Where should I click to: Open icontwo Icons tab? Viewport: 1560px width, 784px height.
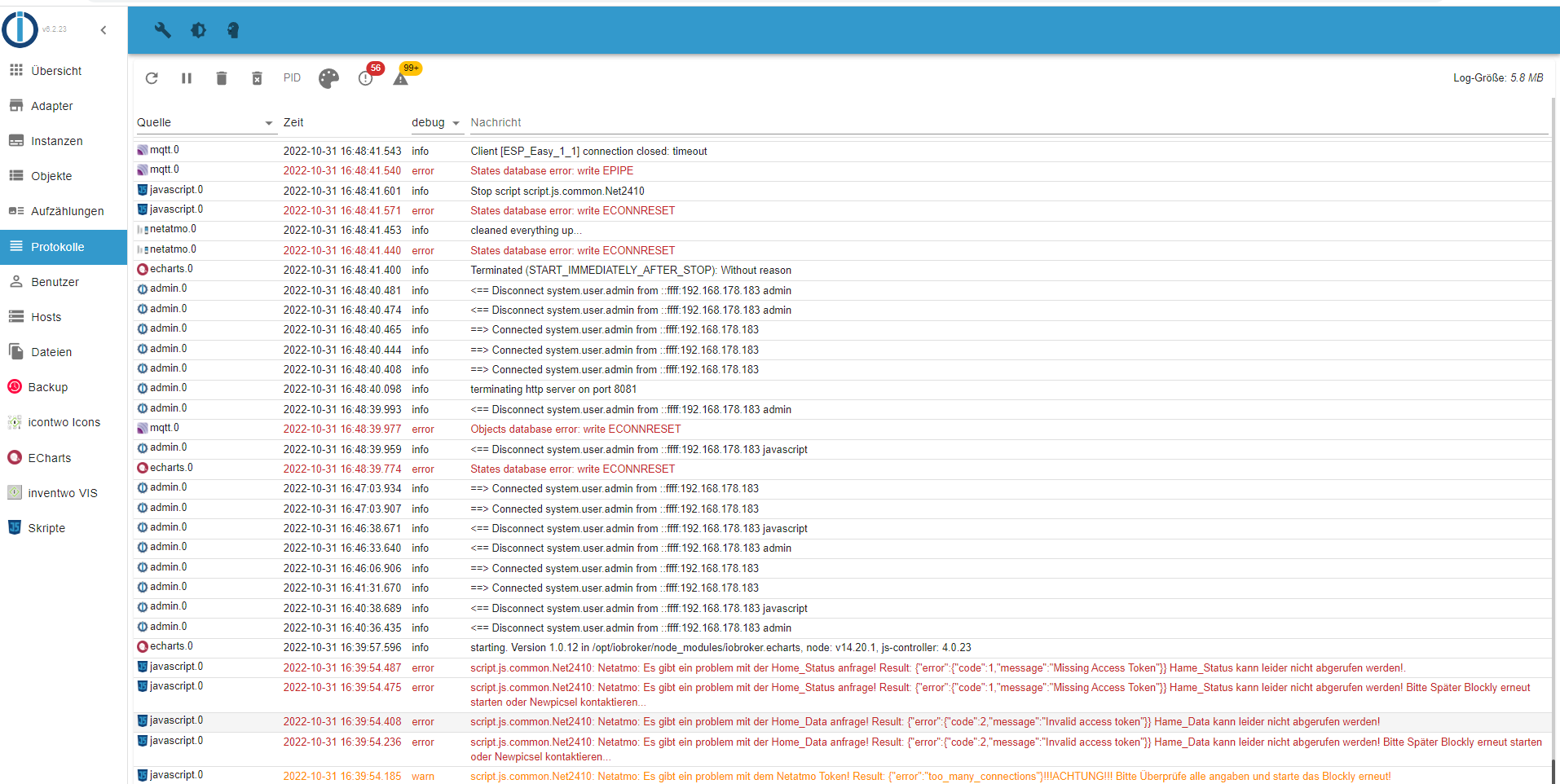tap(64, 422)
